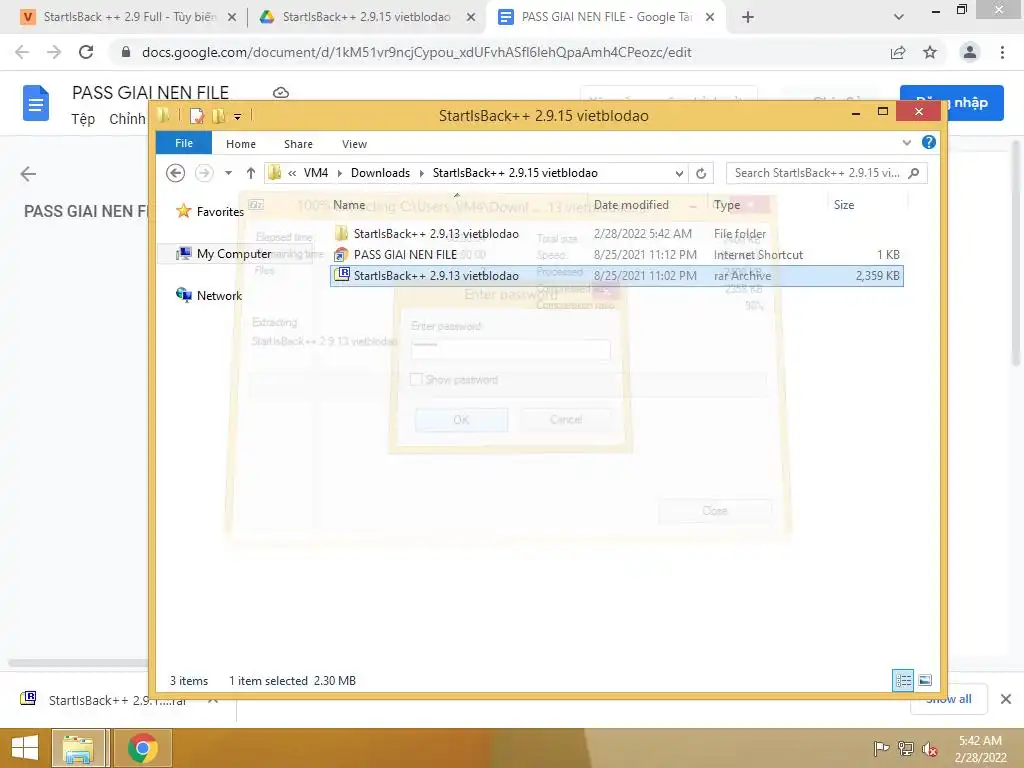Viewport: 1024px width, 768px height.
Task: Open the Google Docs home icon
Action: 36,103
